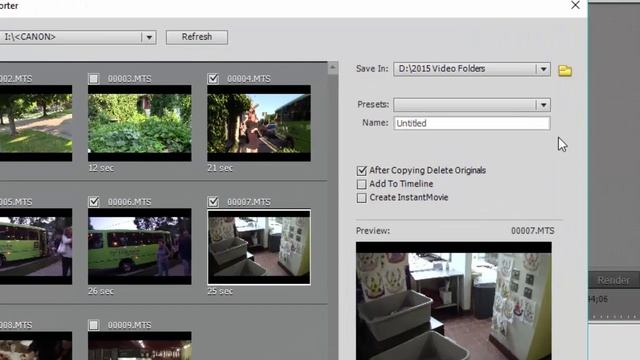
Task: Open the Presets dropdown arrow
Action: 543,105
